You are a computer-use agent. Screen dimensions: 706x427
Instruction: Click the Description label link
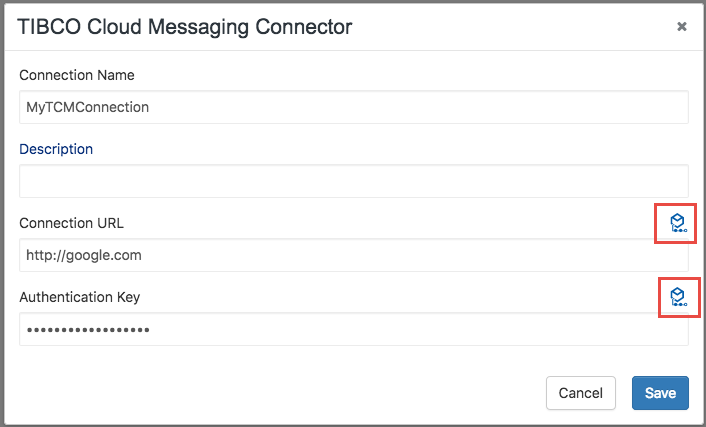[x=56, y=149]
